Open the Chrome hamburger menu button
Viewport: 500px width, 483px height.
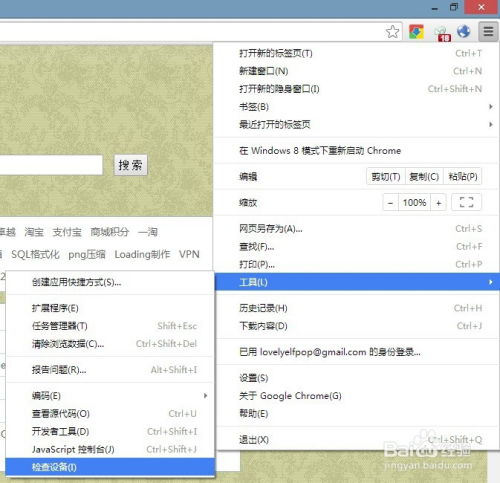coord(488,32)
